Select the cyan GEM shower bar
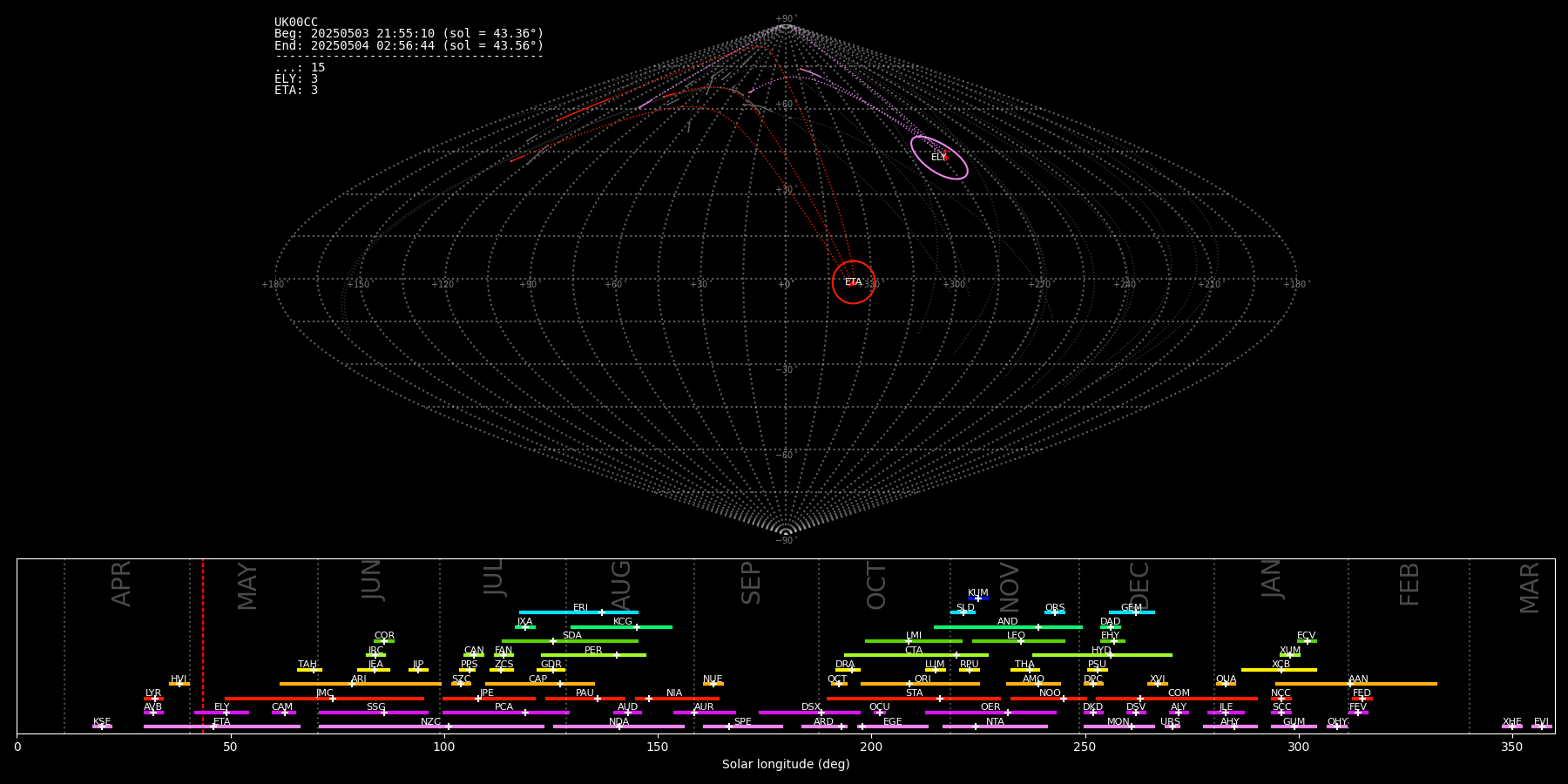The image size is (1568, 784). [x=1131, y=612]
